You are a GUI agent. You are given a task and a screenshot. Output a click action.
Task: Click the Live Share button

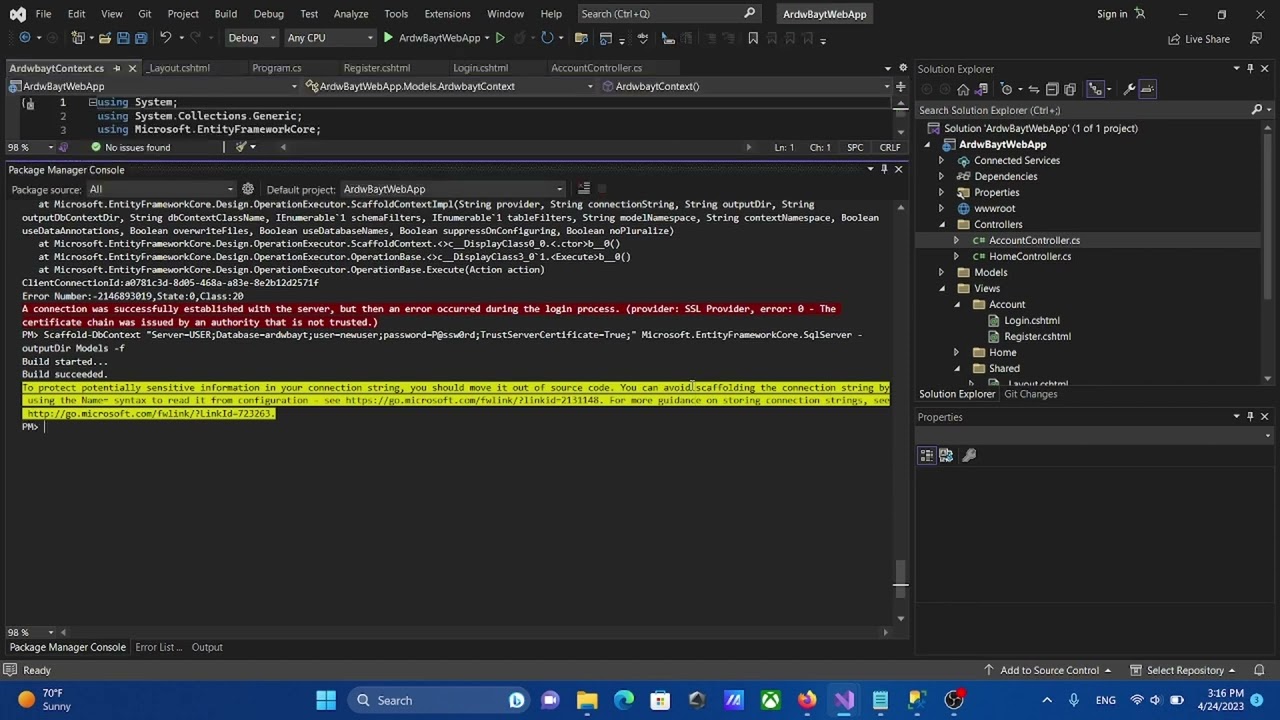[x=1199, y=39]
